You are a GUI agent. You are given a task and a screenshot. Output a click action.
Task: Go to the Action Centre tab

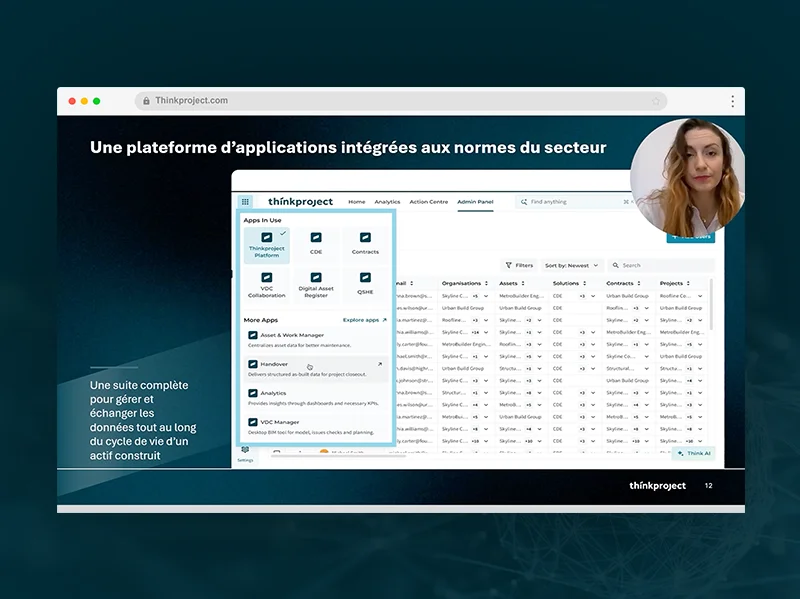(428, 201)
